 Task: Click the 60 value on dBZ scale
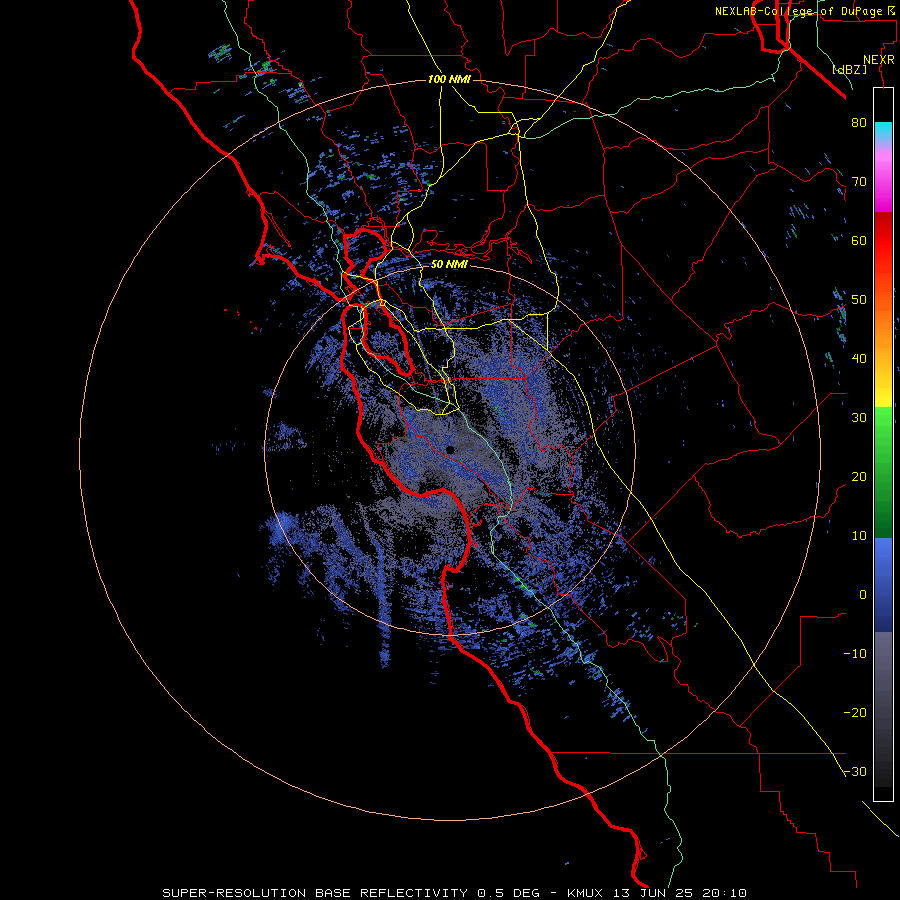(859, 240)
